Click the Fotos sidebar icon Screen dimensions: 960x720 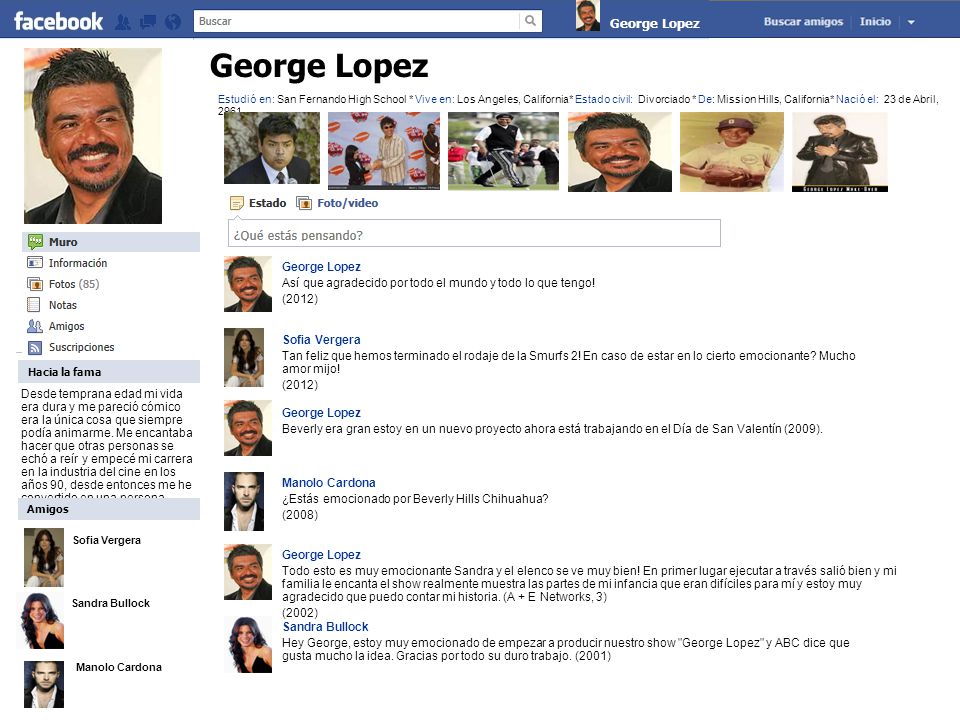(x=35, y=283)
